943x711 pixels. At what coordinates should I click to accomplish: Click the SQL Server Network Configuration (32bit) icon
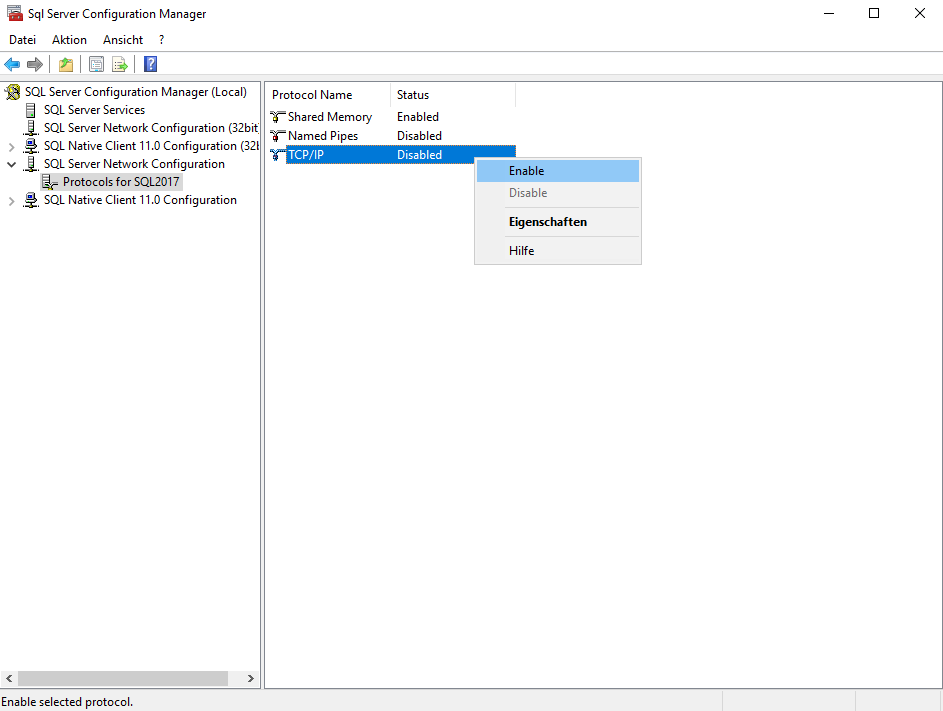point(31,128)
